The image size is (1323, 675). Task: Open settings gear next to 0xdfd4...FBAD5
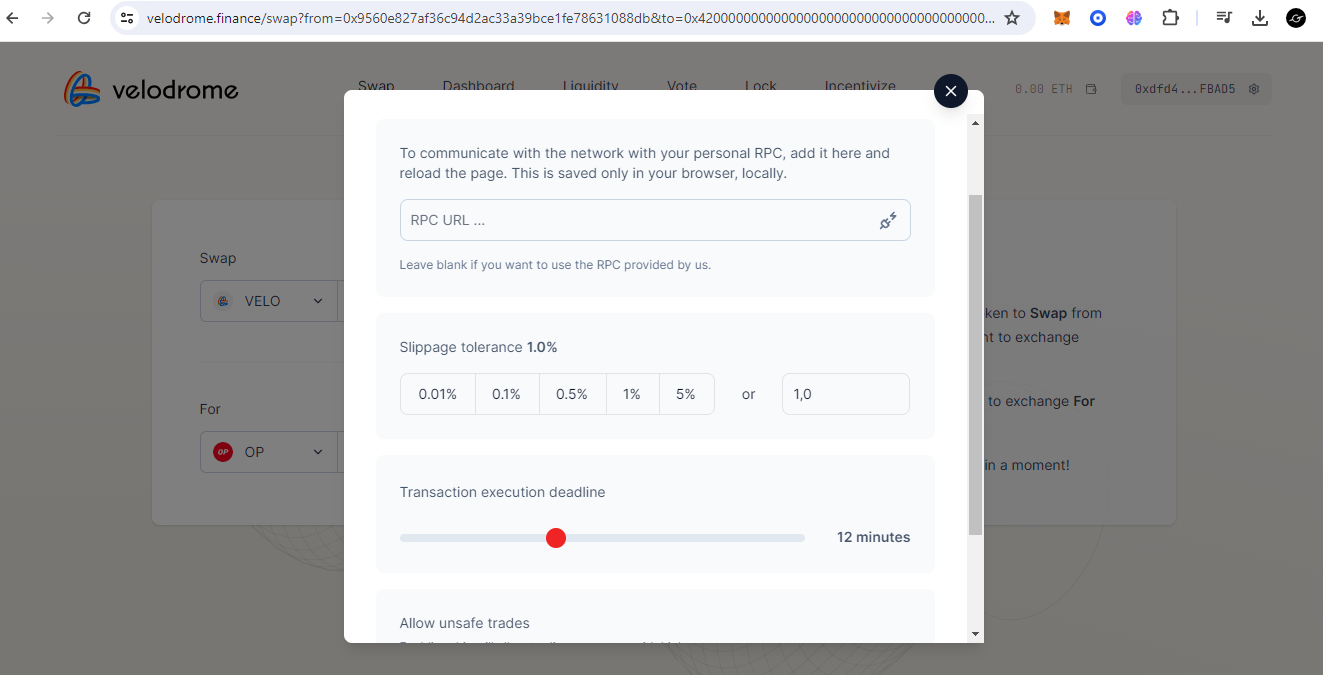click(1254, 89)
